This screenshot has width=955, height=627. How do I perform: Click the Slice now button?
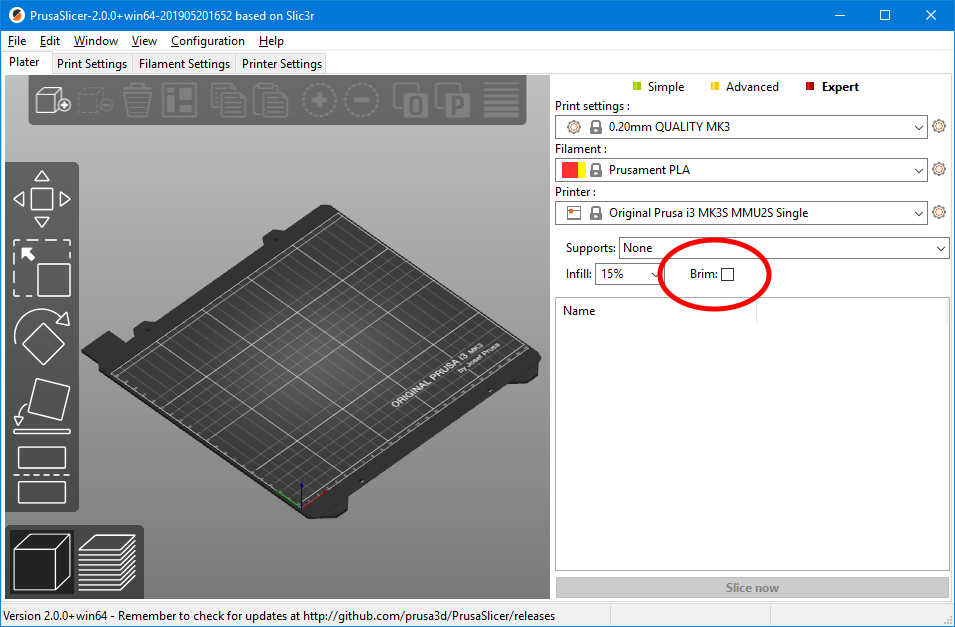pos(752,587)
